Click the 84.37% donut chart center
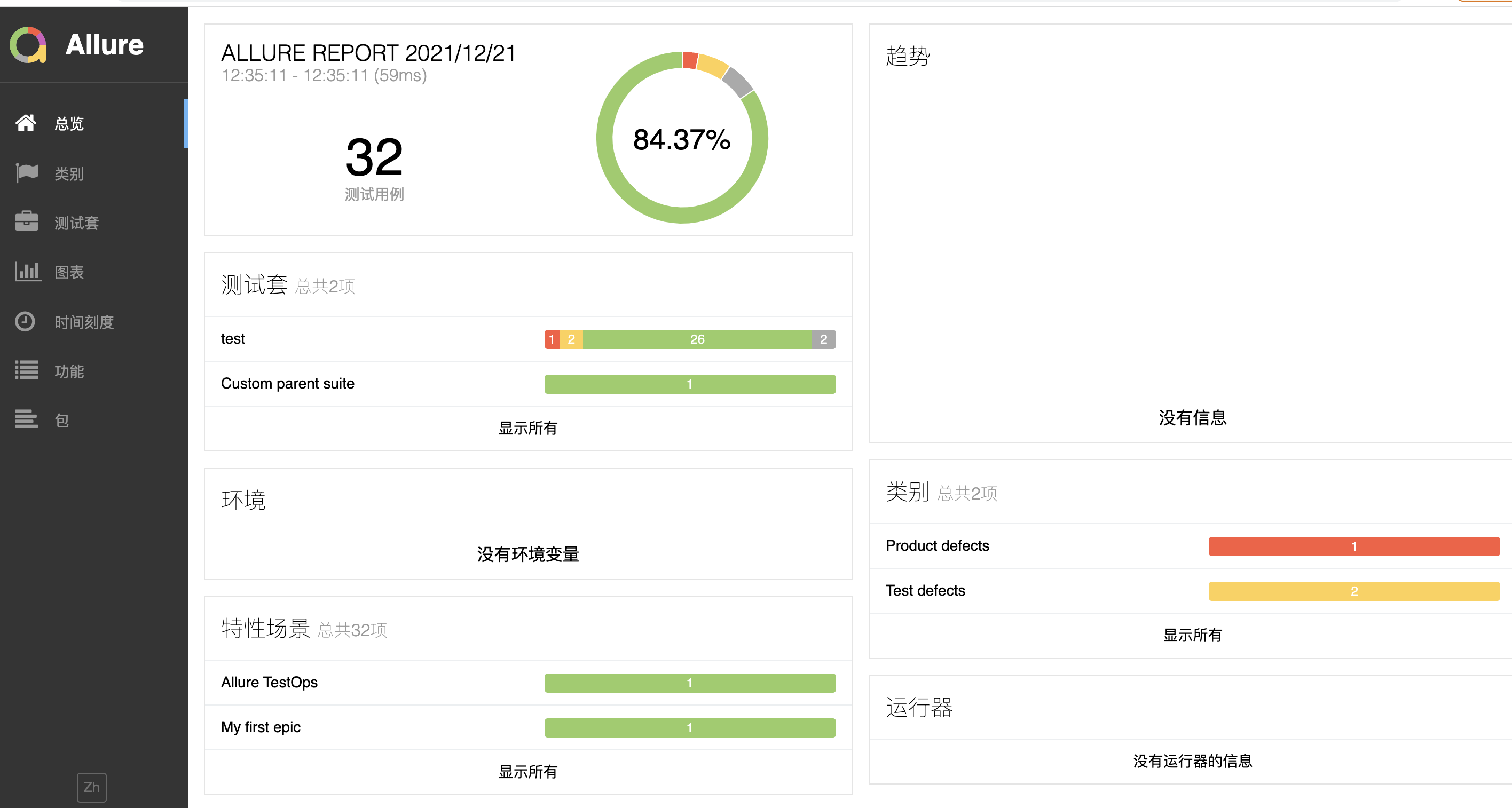The width and height of the screenshot is (1512, 808). click(682, 139)
